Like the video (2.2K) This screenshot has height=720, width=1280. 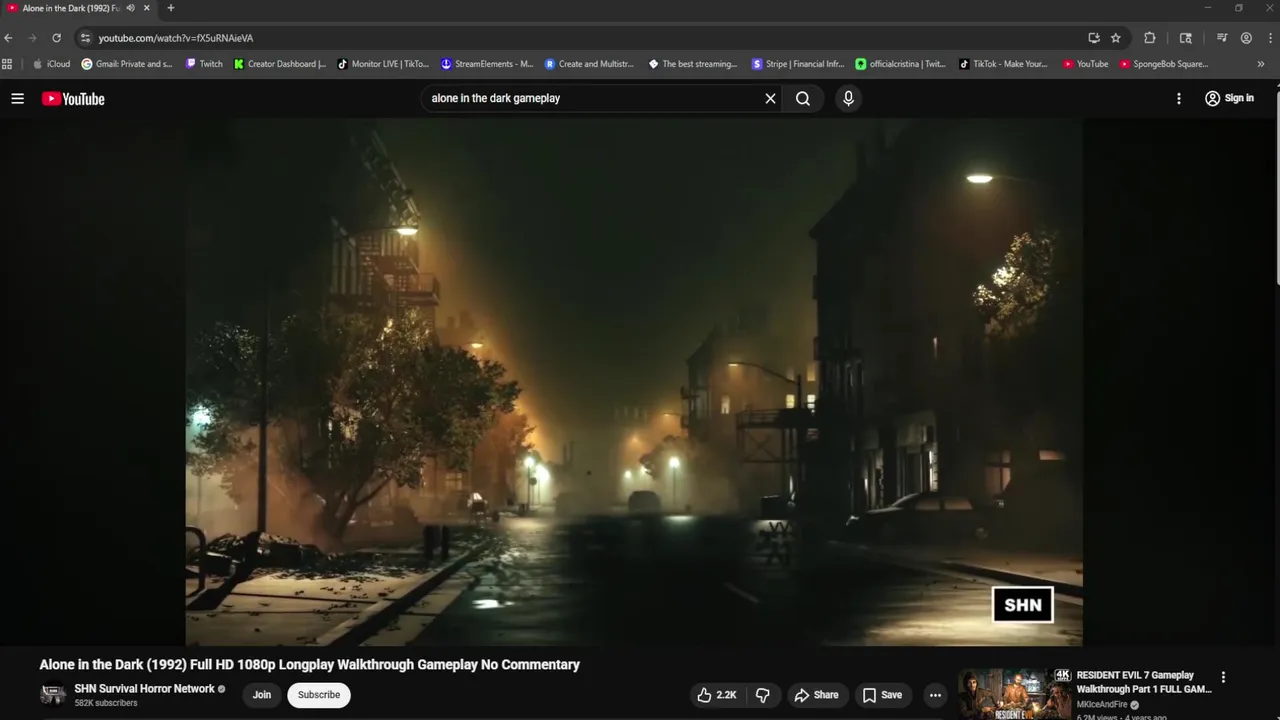pyautogui.click(x=716, y=695)
